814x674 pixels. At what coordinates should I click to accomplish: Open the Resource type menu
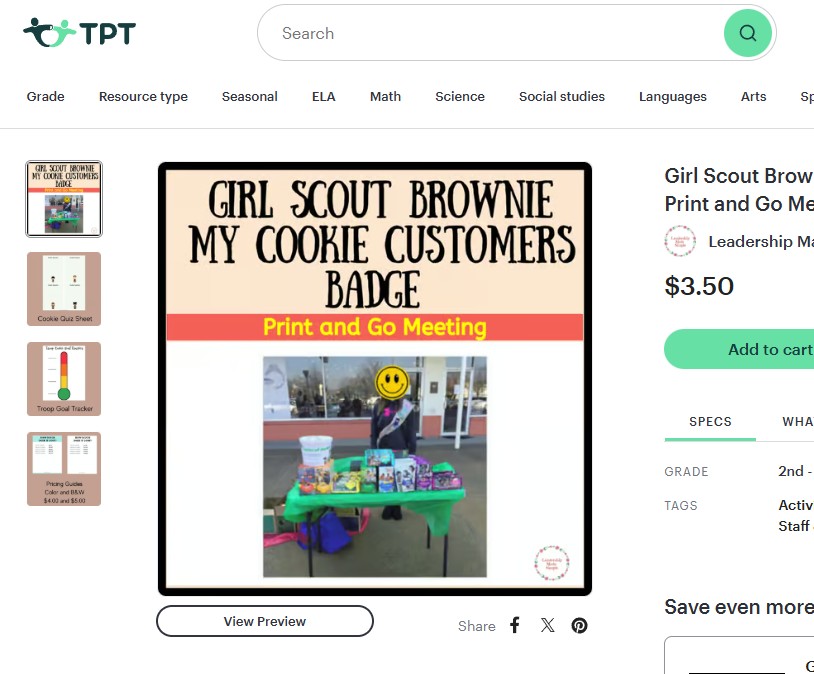(x=143, y=97)
